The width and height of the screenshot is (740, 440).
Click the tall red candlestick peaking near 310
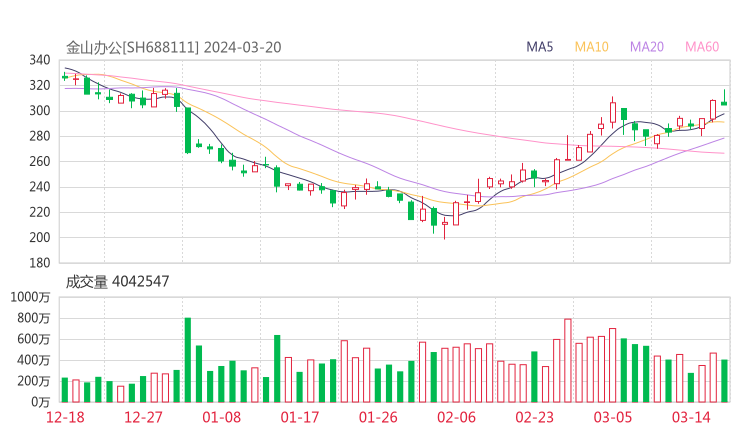coord(613,112)
